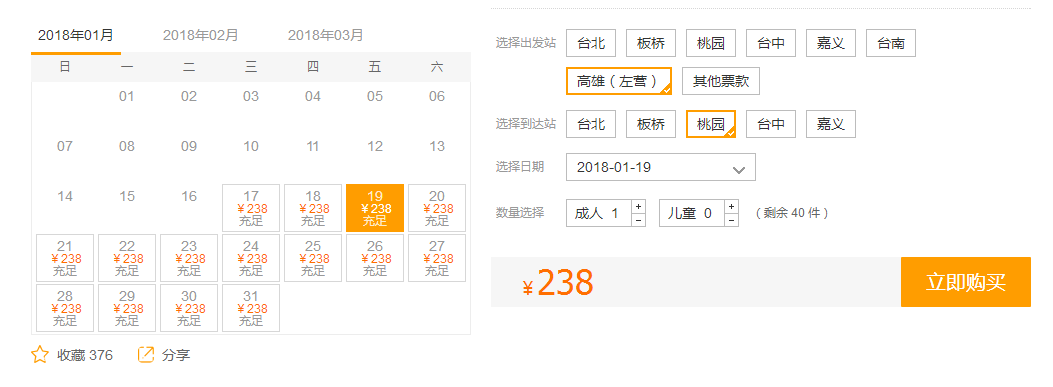
Task: Click the child quantity field
Action: 692,213
